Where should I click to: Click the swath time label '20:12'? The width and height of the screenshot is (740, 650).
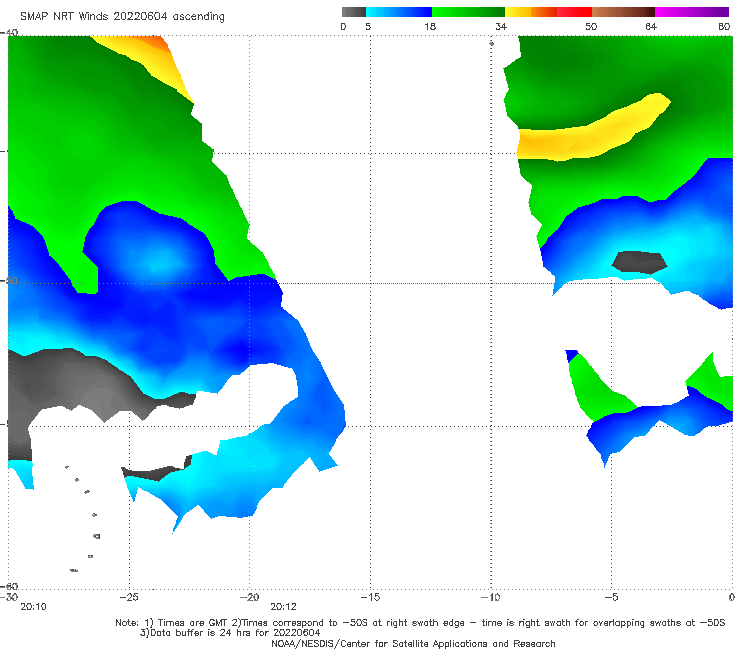pos(283,607)
